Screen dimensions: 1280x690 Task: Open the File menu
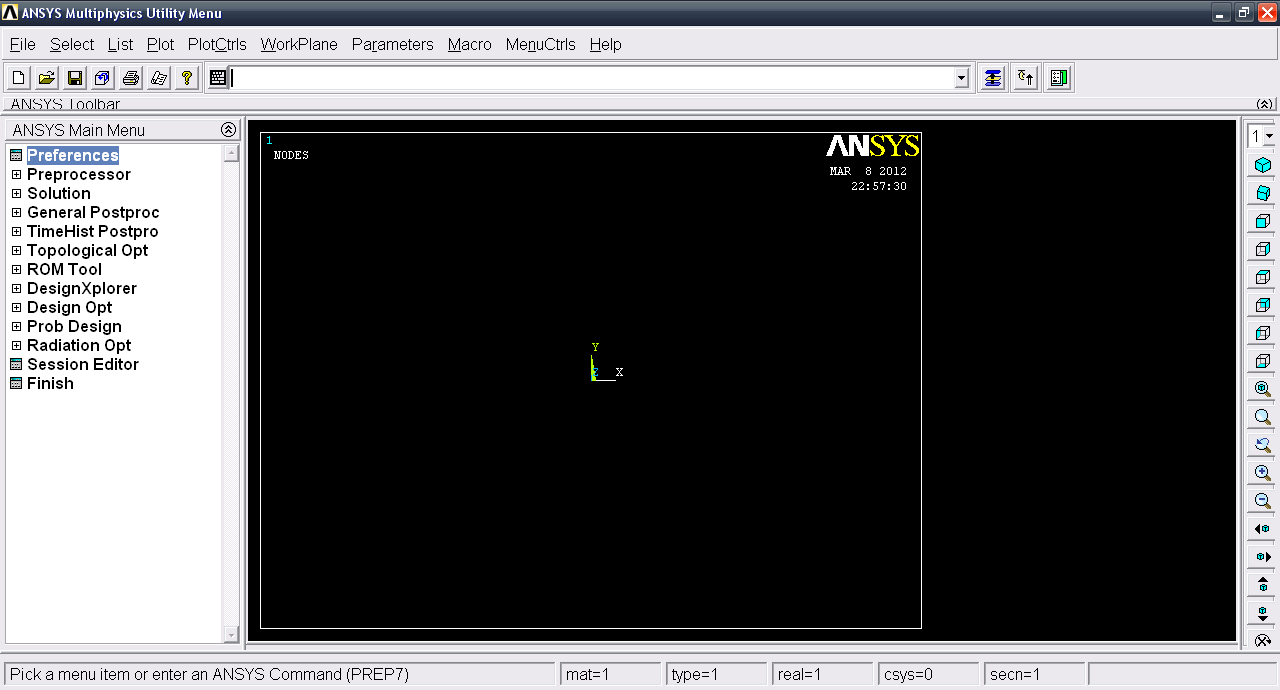coord(23,44)
